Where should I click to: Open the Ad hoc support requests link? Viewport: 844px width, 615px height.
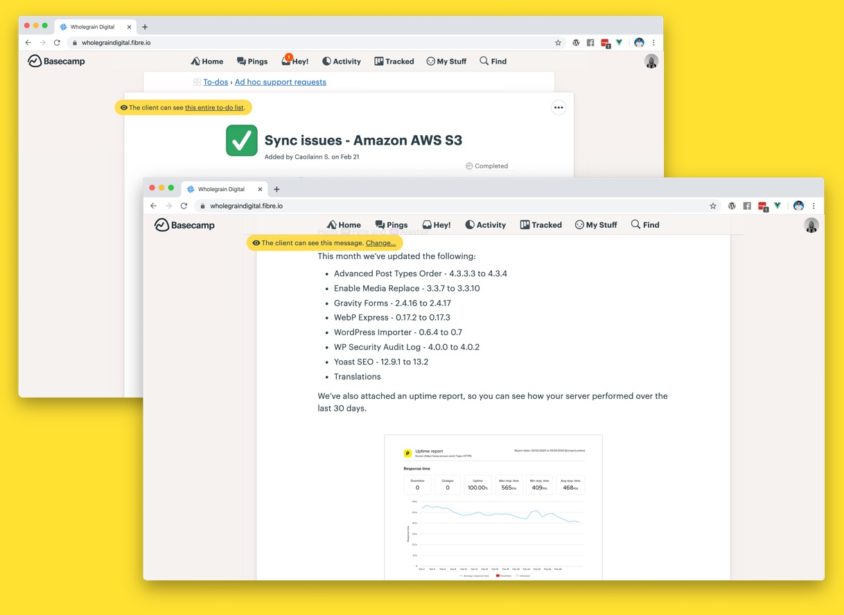280,82
